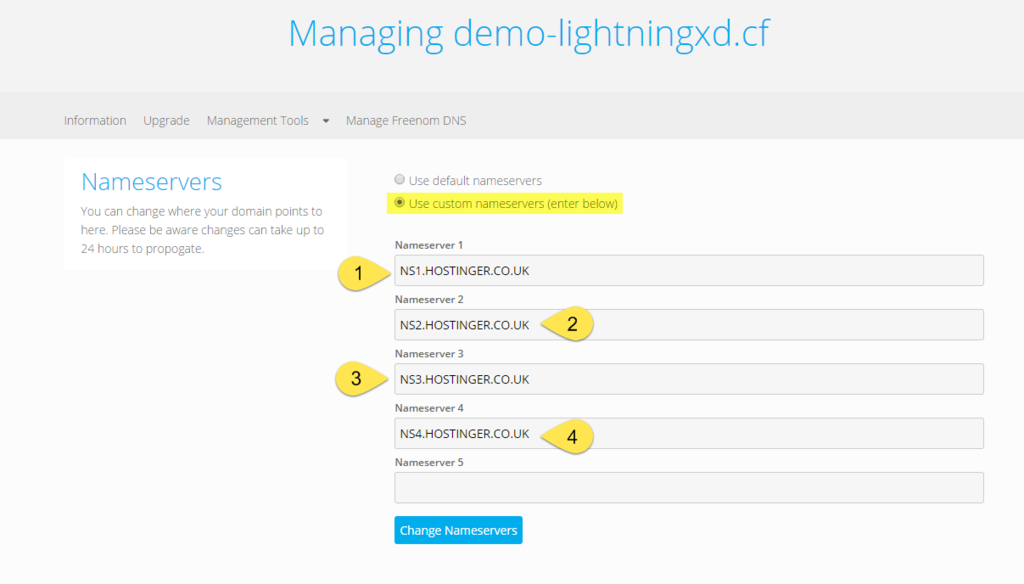The height and width of the screenshot is (584, 1024).
Task: Select Use default nameservers radio
Action: pos(400,180)
